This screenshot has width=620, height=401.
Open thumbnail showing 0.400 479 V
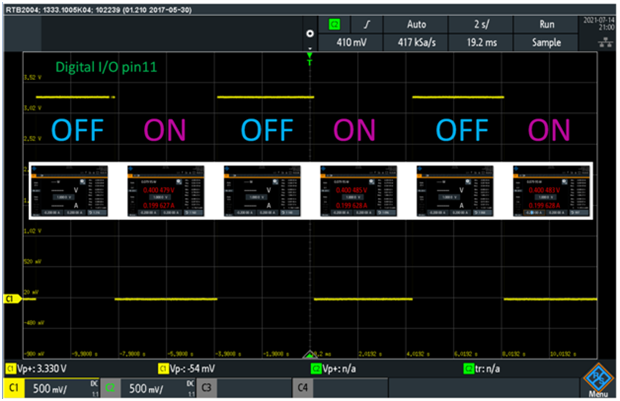point(166,191)
